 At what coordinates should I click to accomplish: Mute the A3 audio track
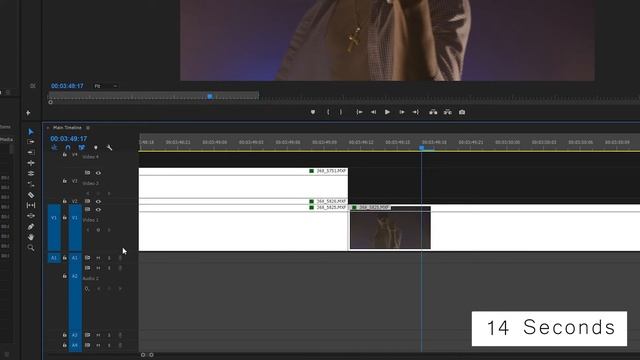pyautogui.click(x=98, y=335)
